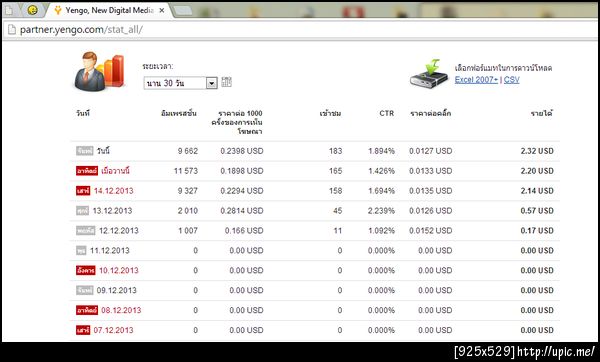600x362 pixels.
Task: Click the date 14.12.2013
Action: pos(114,191)
